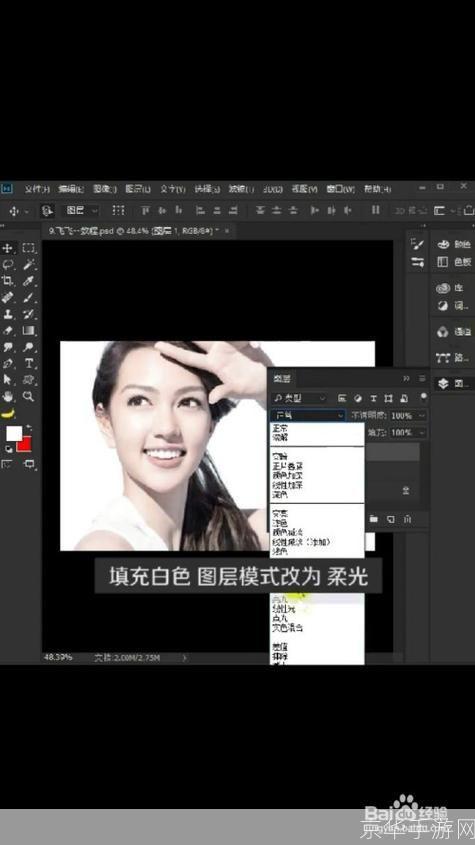Collapse the Layers panel with double arrows
The width and height of the screenshot is (475, 845).
(406, 378)
